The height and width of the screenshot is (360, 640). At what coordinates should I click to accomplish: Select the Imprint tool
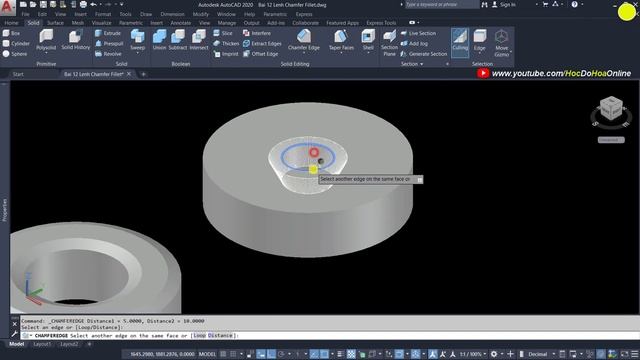(x=226, y=53)
